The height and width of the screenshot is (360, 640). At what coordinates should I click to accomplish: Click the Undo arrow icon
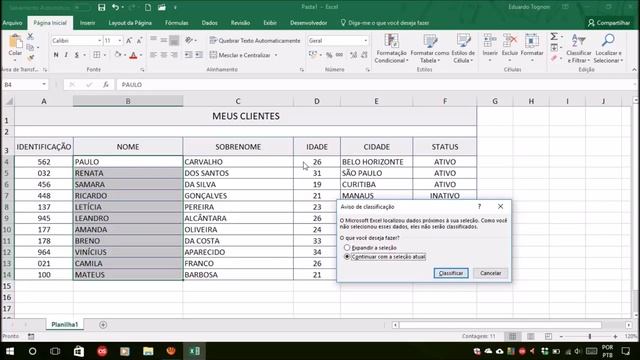pos(116,7)
